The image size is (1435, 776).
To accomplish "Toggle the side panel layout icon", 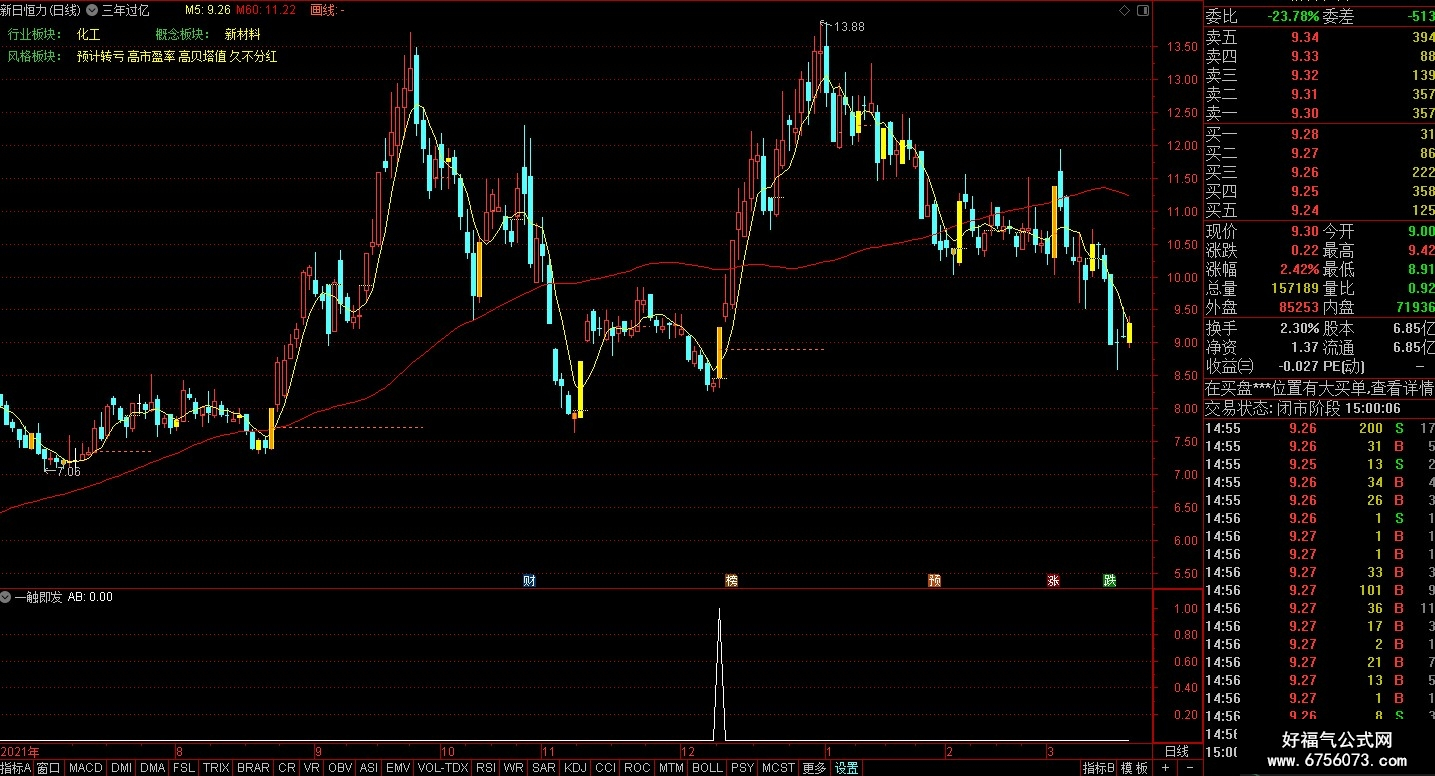I will pos(1143,11).
